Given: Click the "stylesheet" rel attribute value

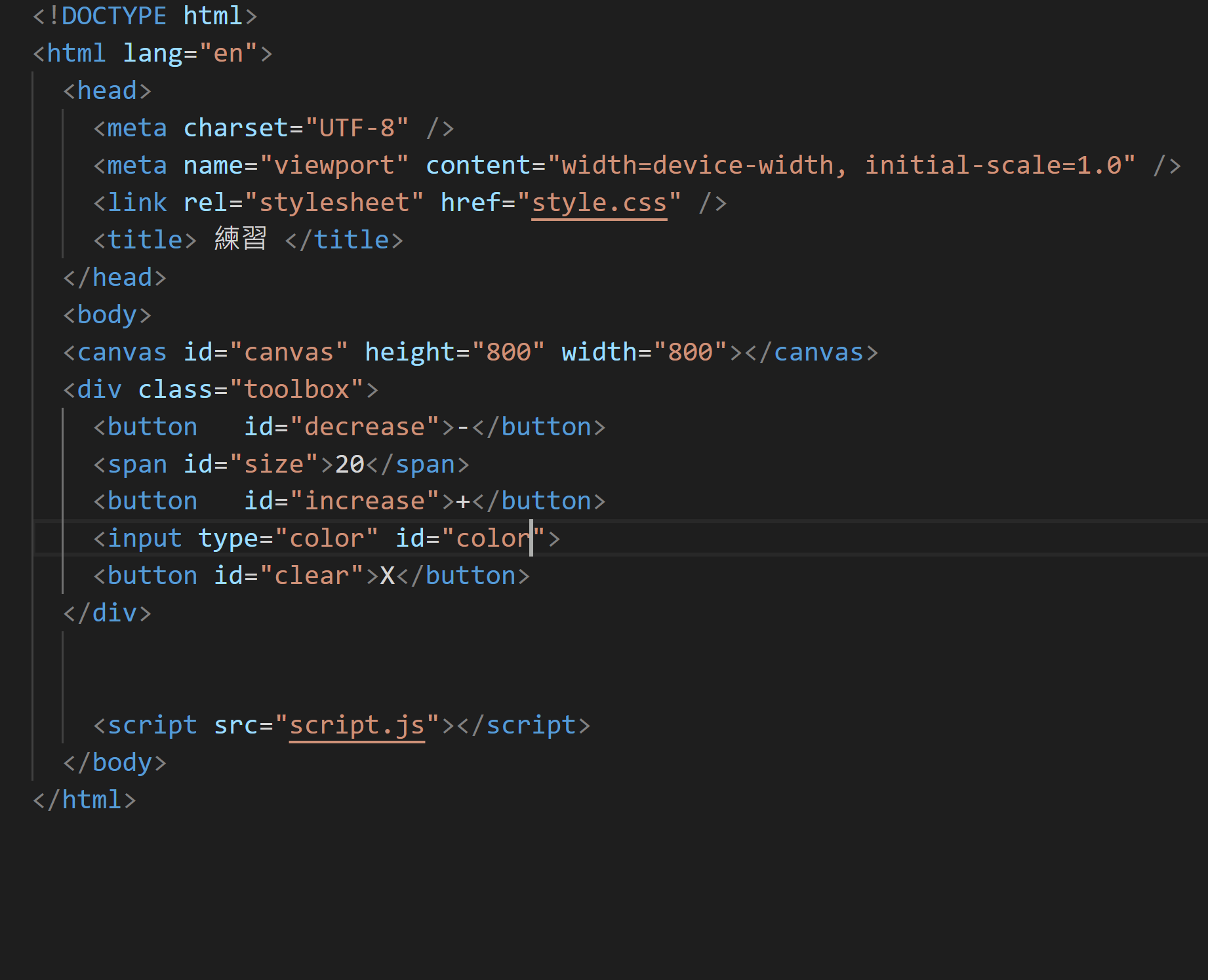Looking at the screenshot, I should click(334, 203).
